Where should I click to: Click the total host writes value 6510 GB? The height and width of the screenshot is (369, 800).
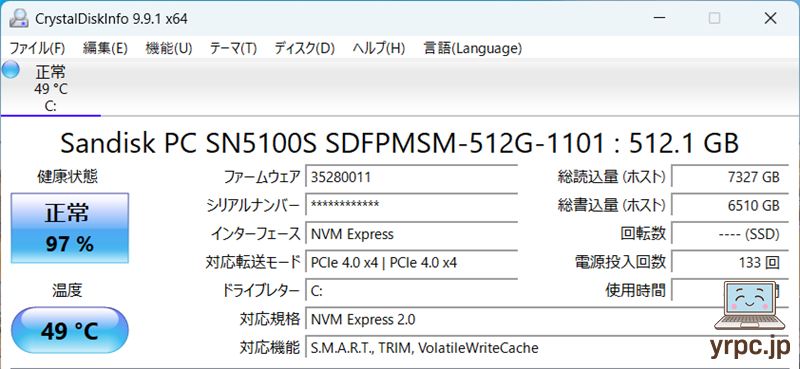[729, 205]
